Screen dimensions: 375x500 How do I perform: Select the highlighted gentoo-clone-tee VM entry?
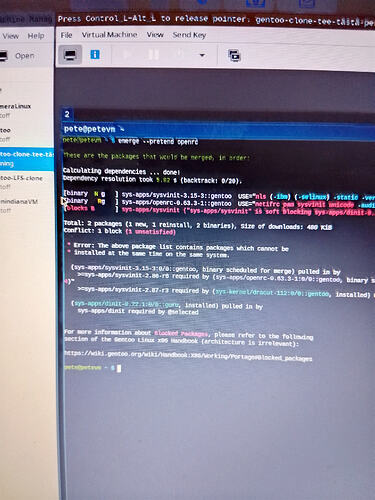coord(27,159)
